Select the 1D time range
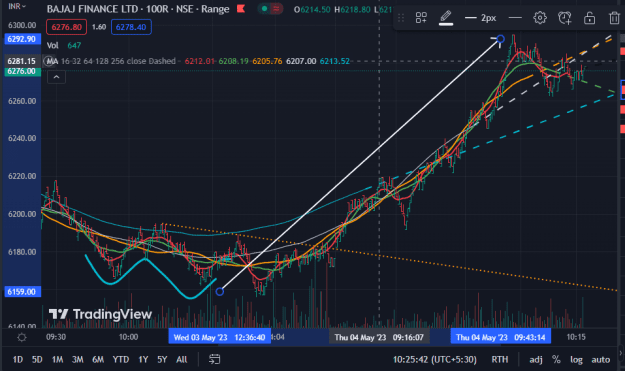 (x=18, y=359)
